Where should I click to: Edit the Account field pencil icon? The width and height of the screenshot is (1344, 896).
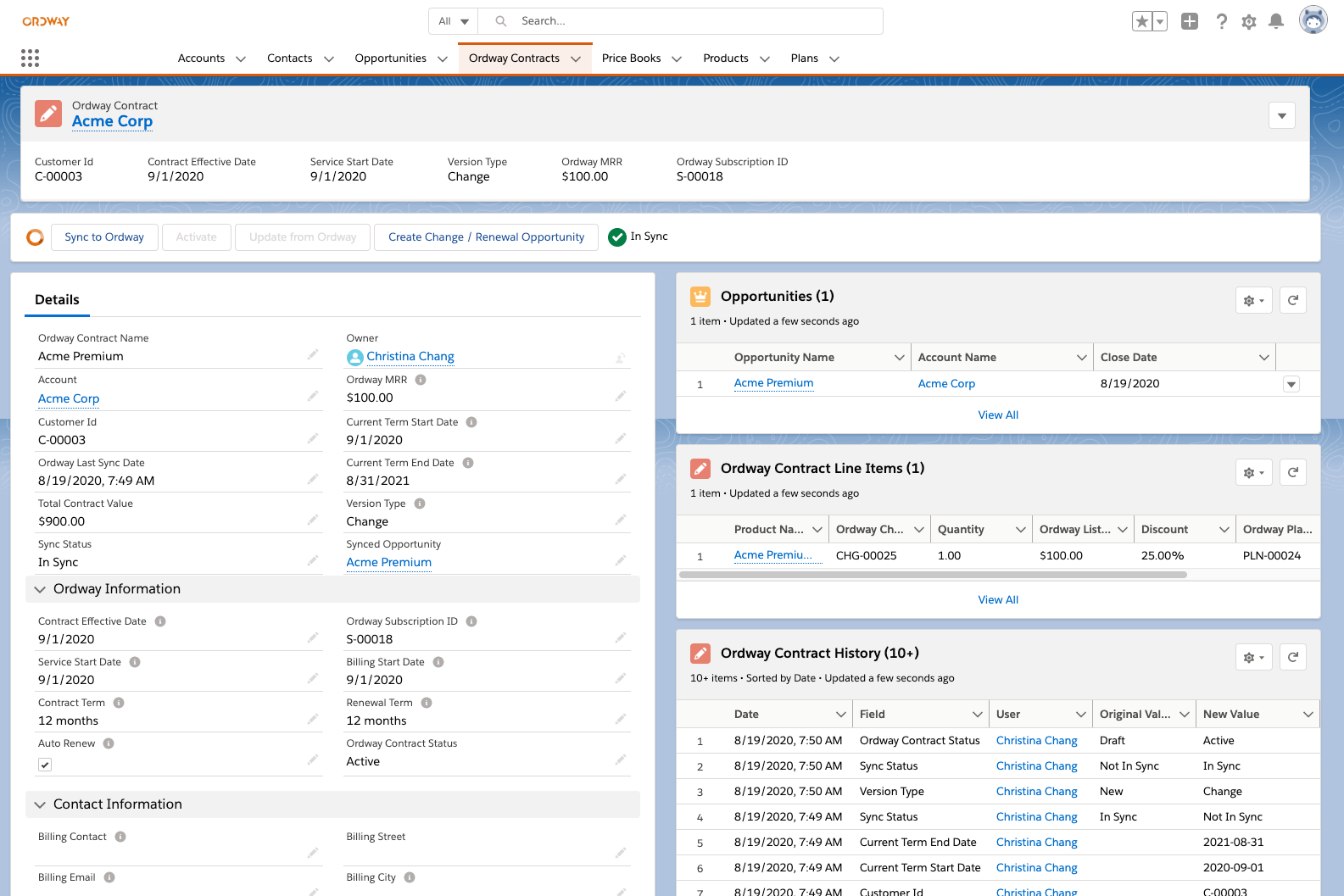[x=313, y=396]
